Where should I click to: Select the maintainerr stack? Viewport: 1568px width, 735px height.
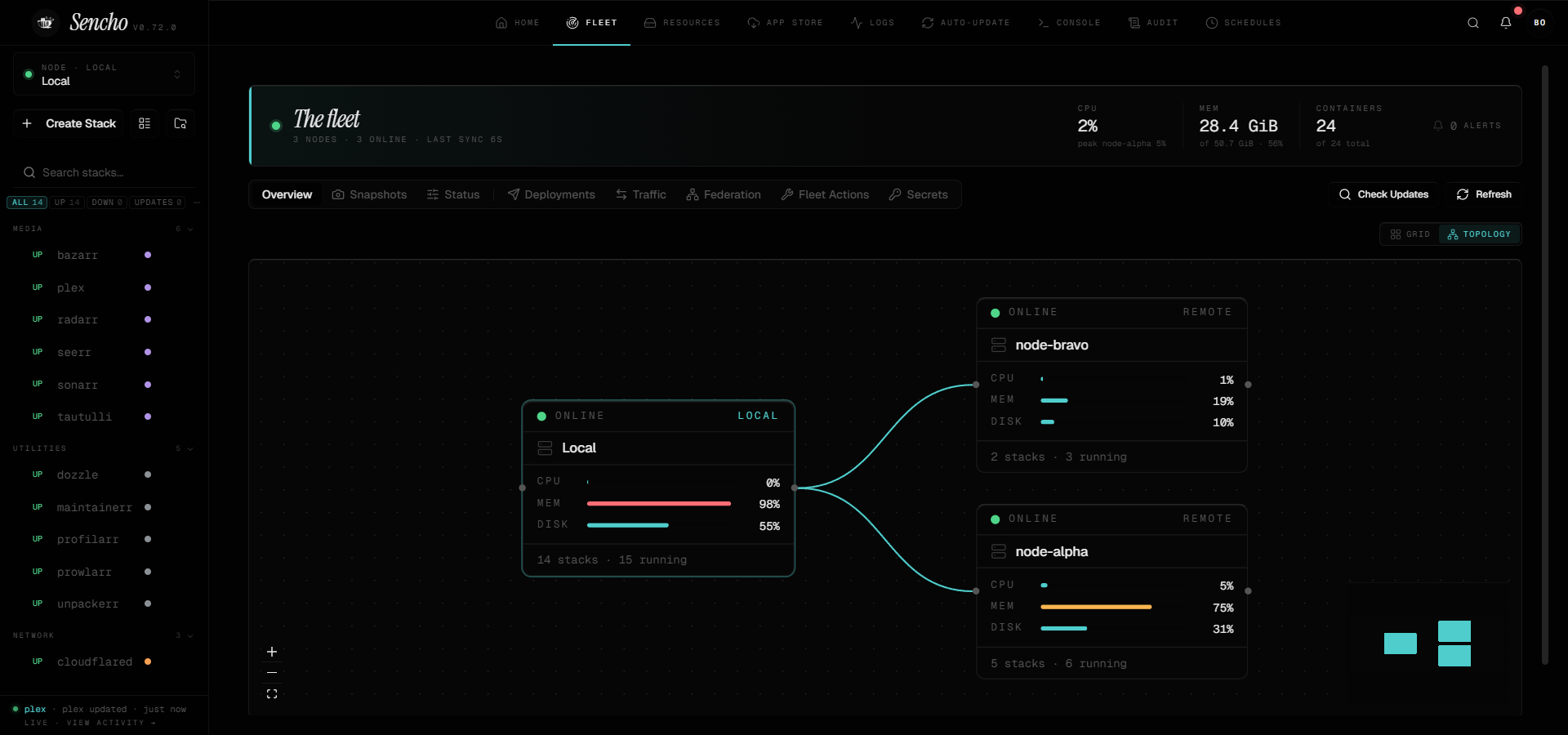point(104,507)
